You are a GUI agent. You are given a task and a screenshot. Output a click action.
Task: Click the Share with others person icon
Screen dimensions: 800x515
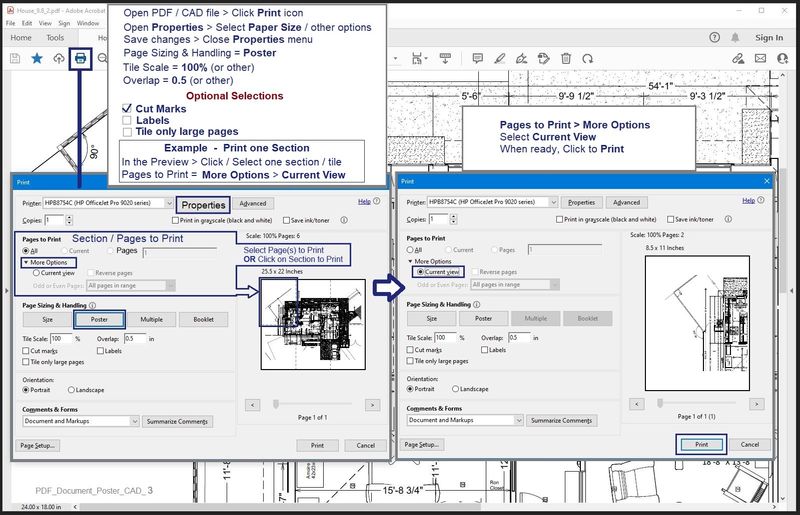[783, 59]
